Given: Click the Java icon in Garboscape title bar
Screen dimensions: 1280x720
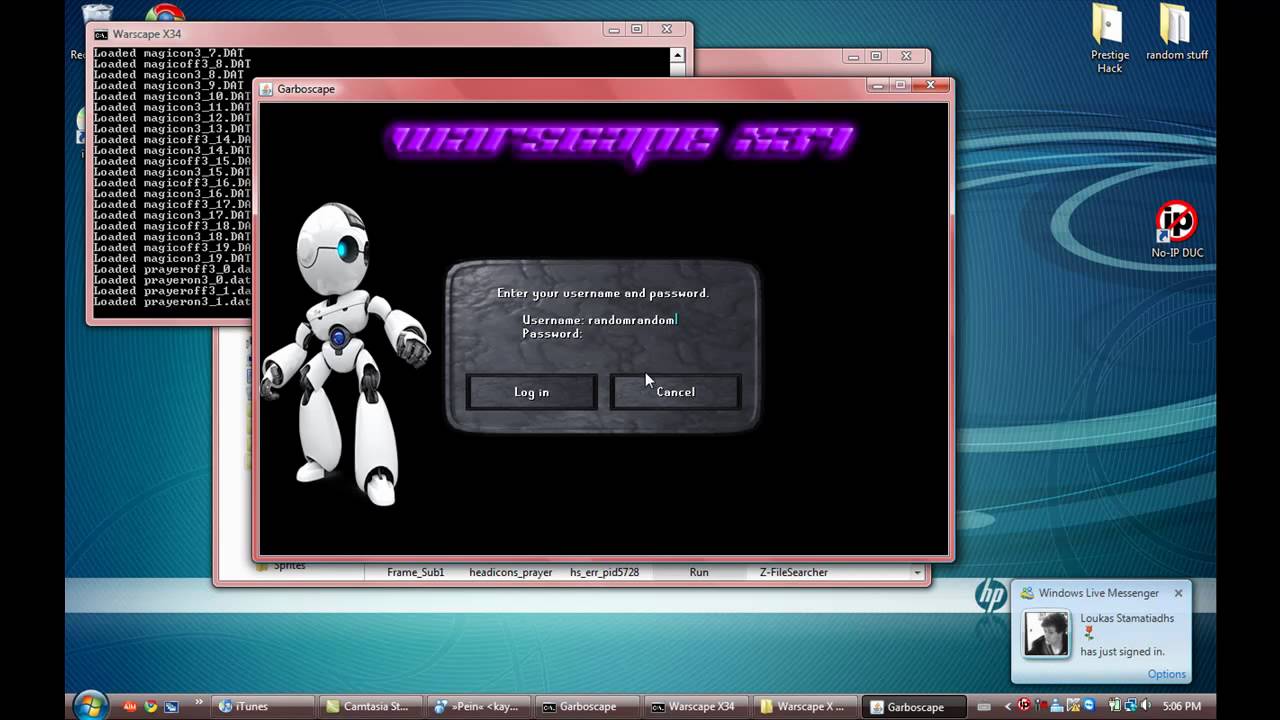Looking at the screenshot, I should coord(266,89).
